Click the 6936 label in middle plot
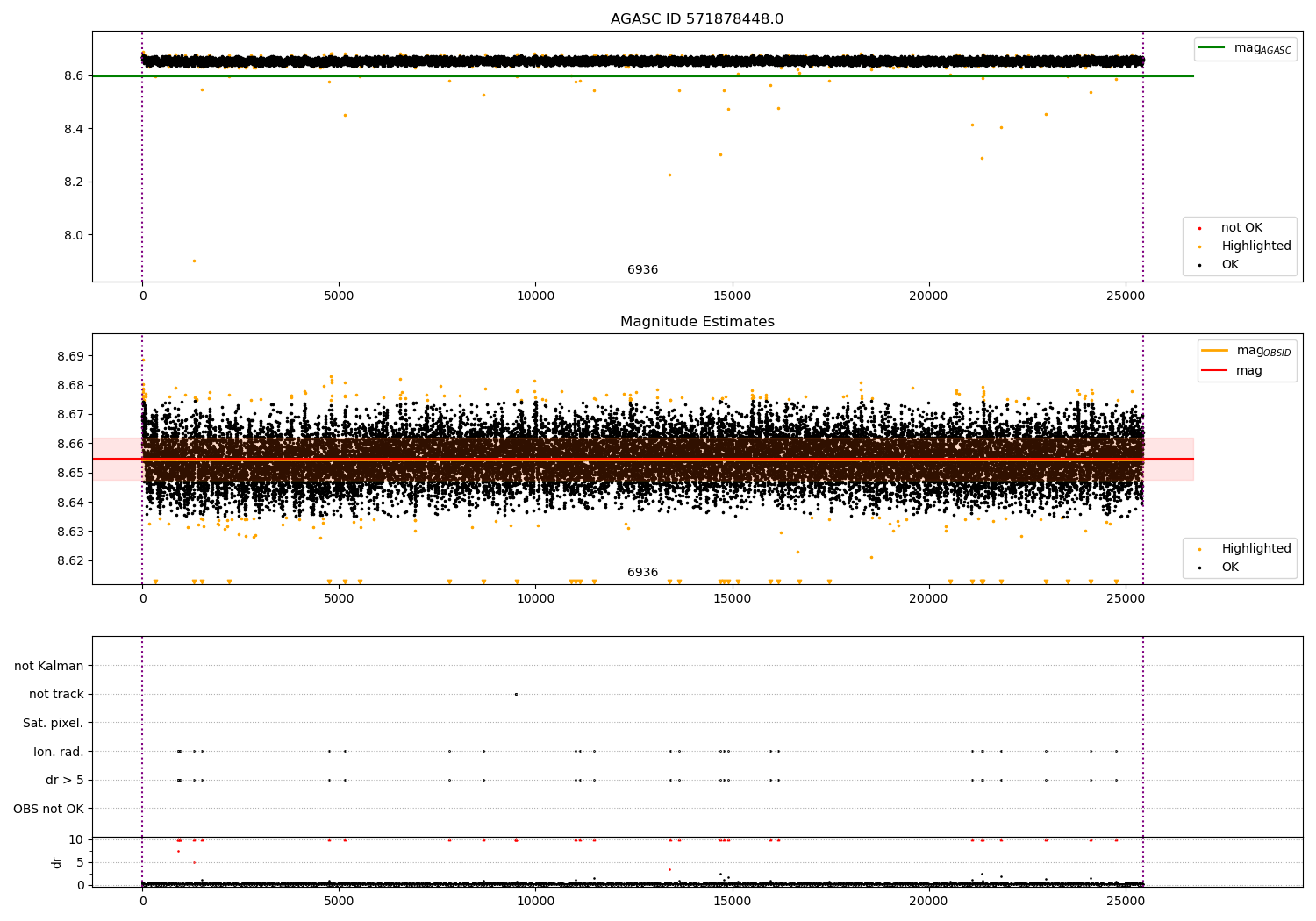The width and height of the screenshot is (1316, 921). [x=642, y=573]
